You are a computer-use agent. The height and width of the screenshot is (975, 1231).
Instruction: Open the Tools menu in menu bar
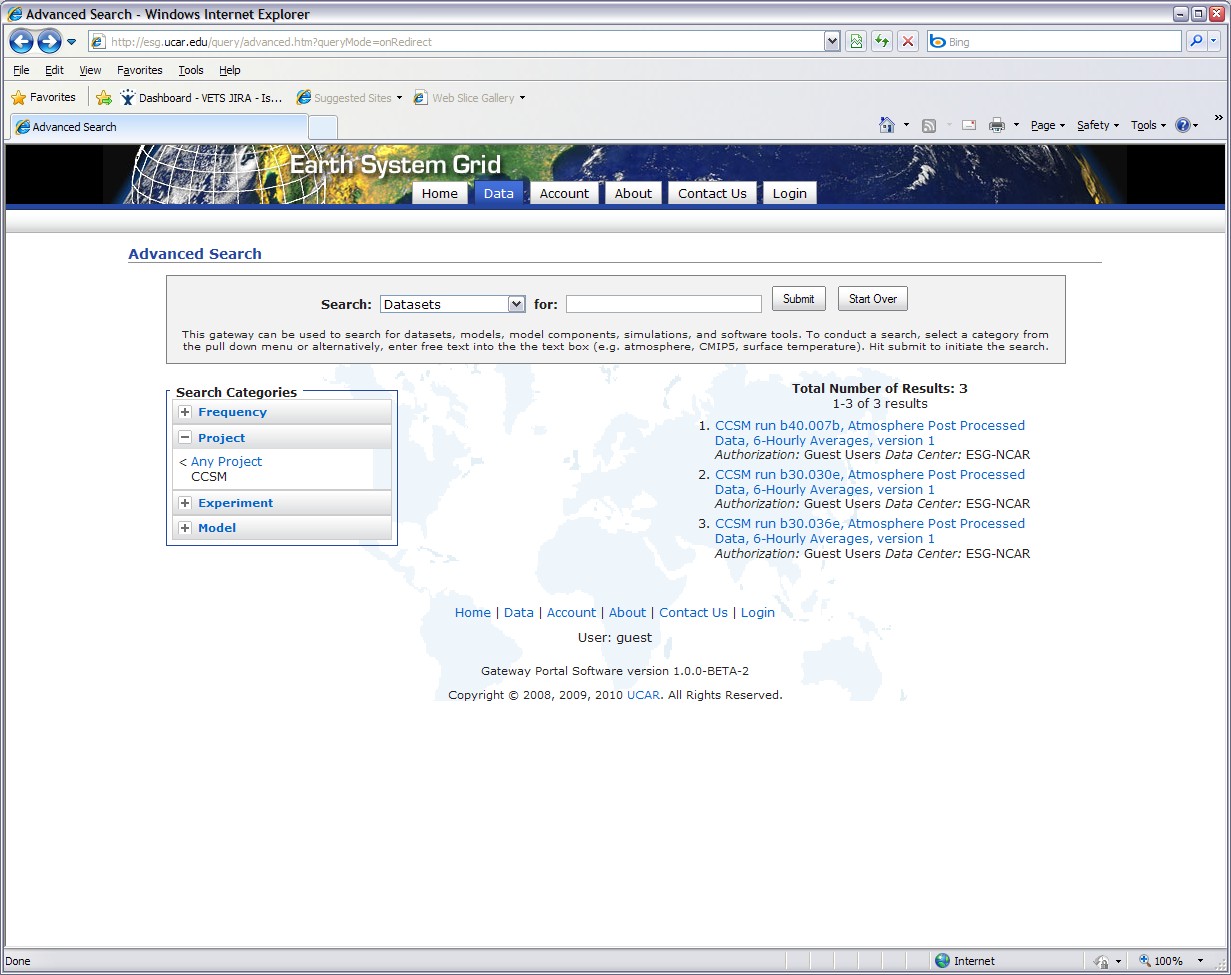pos(190,70)
